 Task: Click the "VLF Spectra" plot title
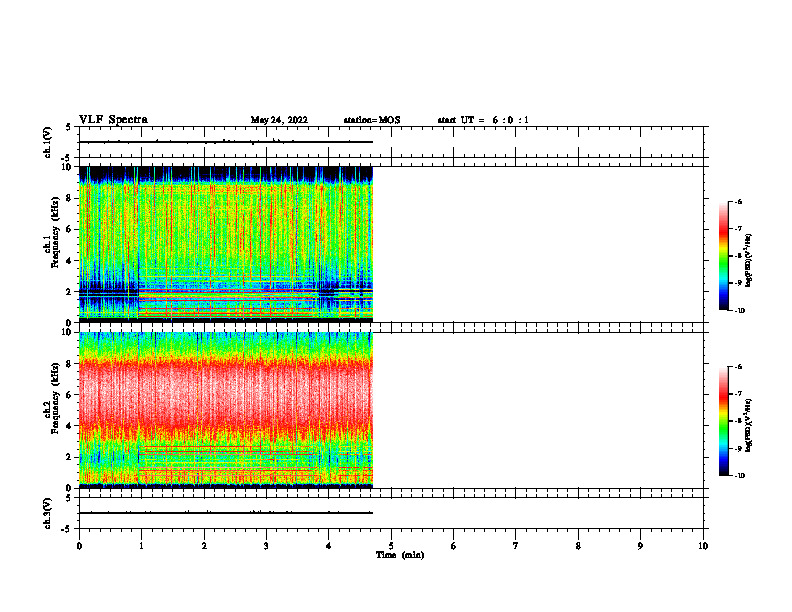pos(113,120)
